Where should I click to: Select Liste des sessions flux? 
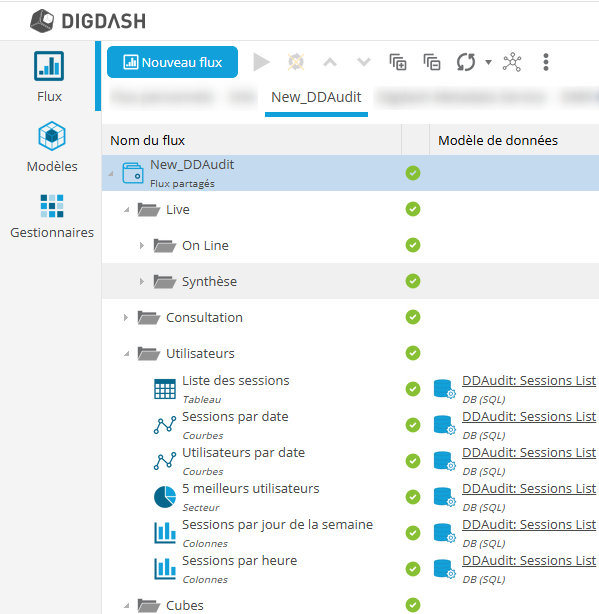pyautogui.click(x=236, y=381)
